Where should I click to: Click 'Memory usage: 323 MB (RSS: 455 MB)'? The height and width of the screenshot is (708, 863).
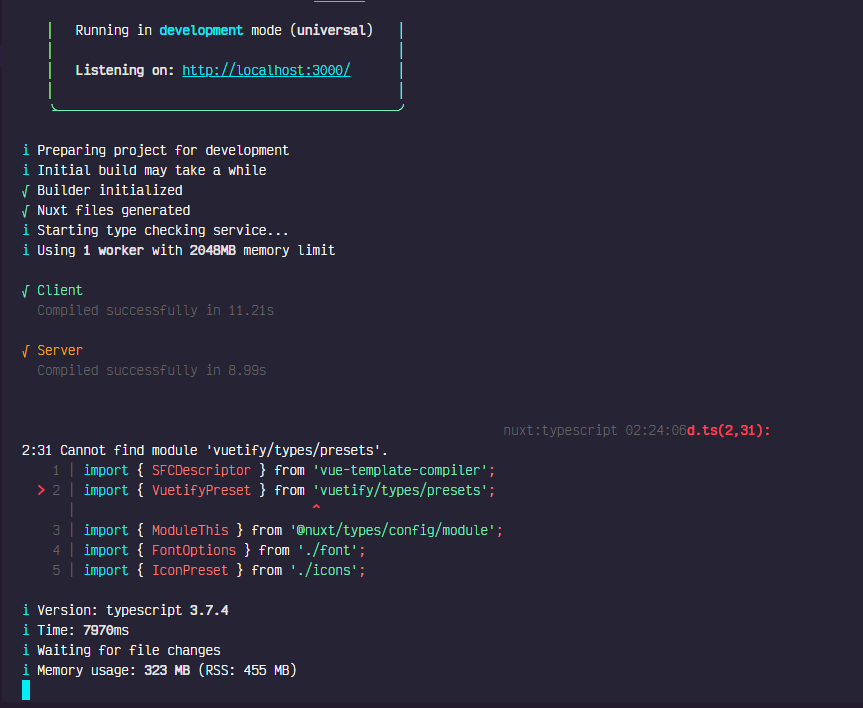167,671
